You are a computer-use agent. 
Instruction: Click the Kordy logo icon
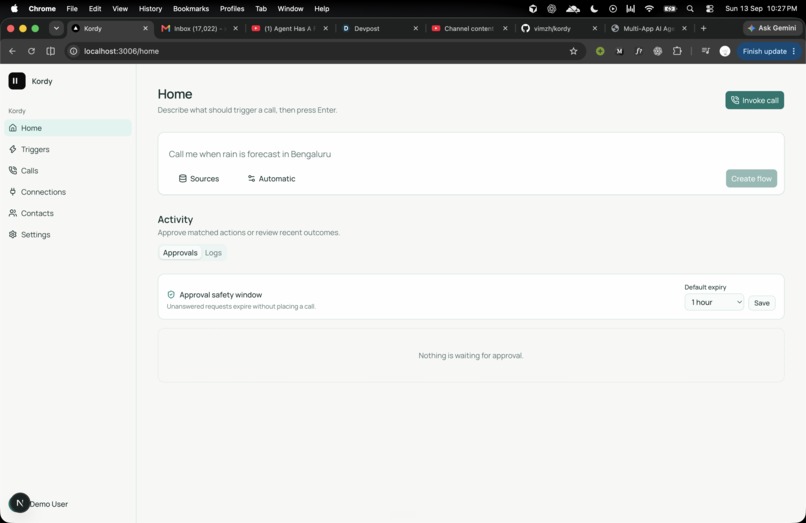tap(16, 81)
